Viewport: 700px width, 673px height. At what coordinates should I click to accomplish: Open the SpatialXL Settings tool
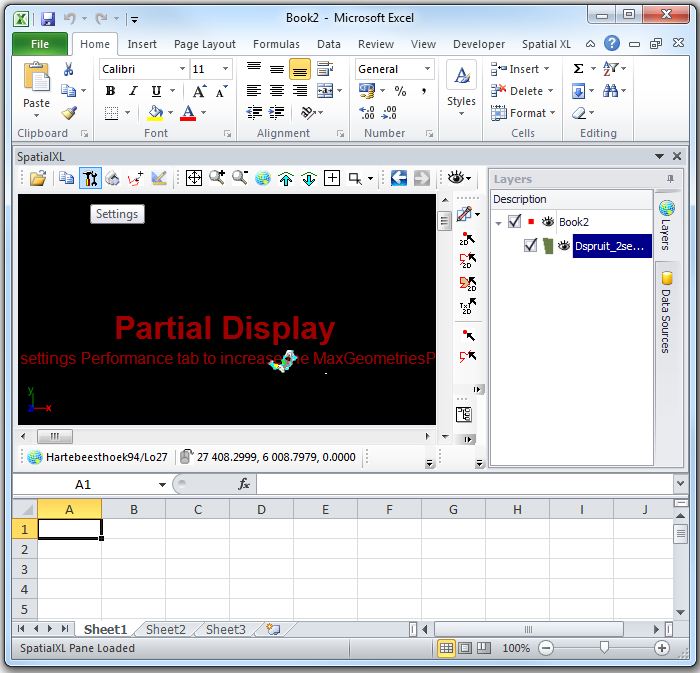click(90, 178)
